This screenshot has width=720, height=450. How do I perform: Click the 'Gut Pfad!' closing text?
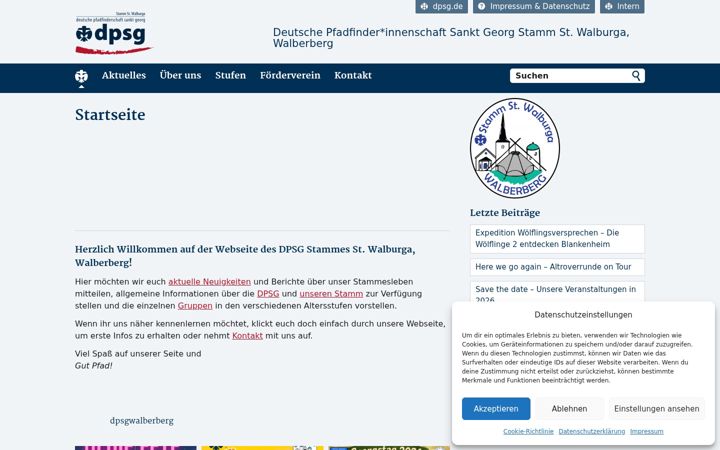(93, 366)
